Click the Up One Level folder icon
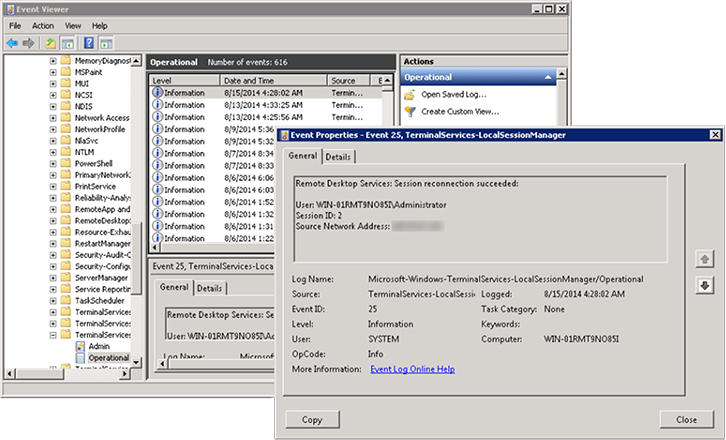Viewport: 726px width, 440px height. point(50,43)
